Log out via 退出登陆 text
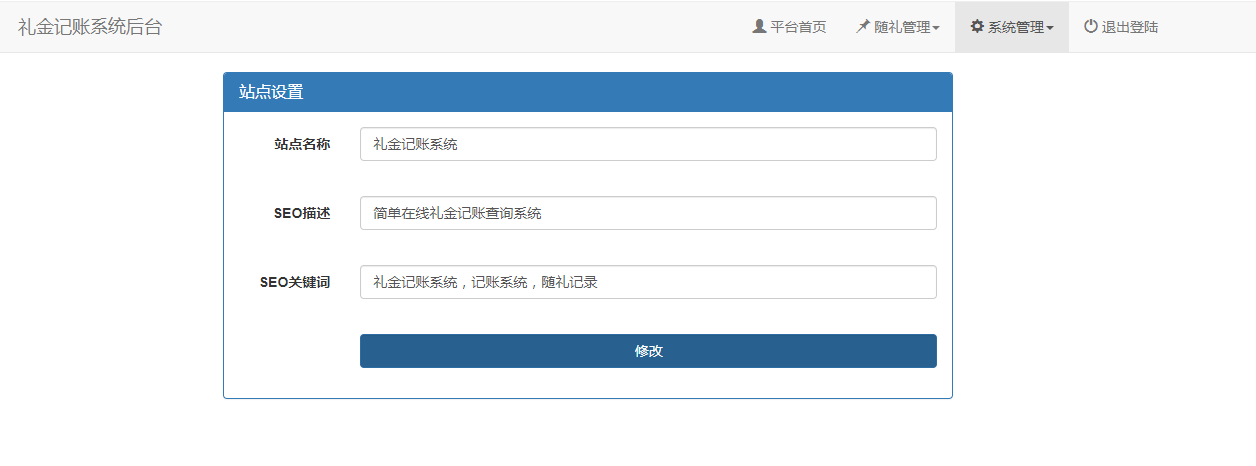 (x=1130, y=27)
